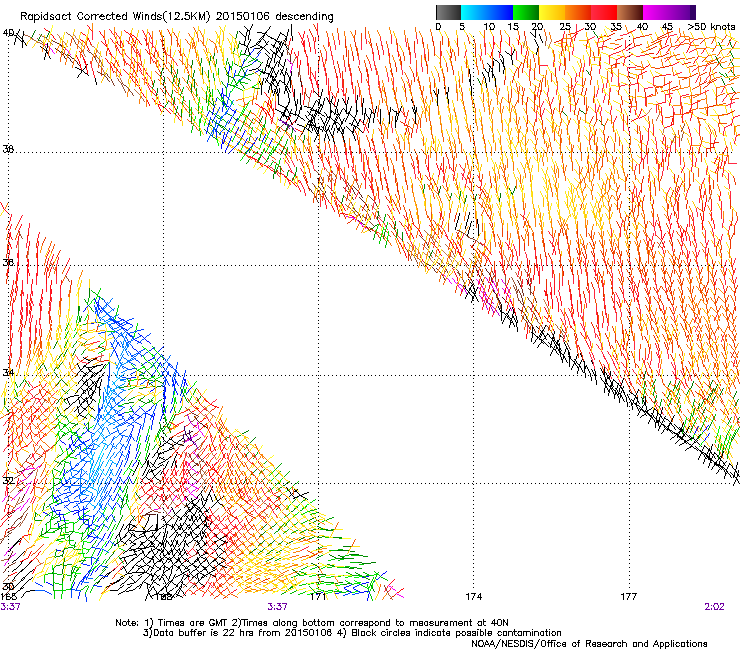
Task: Click latitude label '40' on left axis
Action: tap(8, 33)
